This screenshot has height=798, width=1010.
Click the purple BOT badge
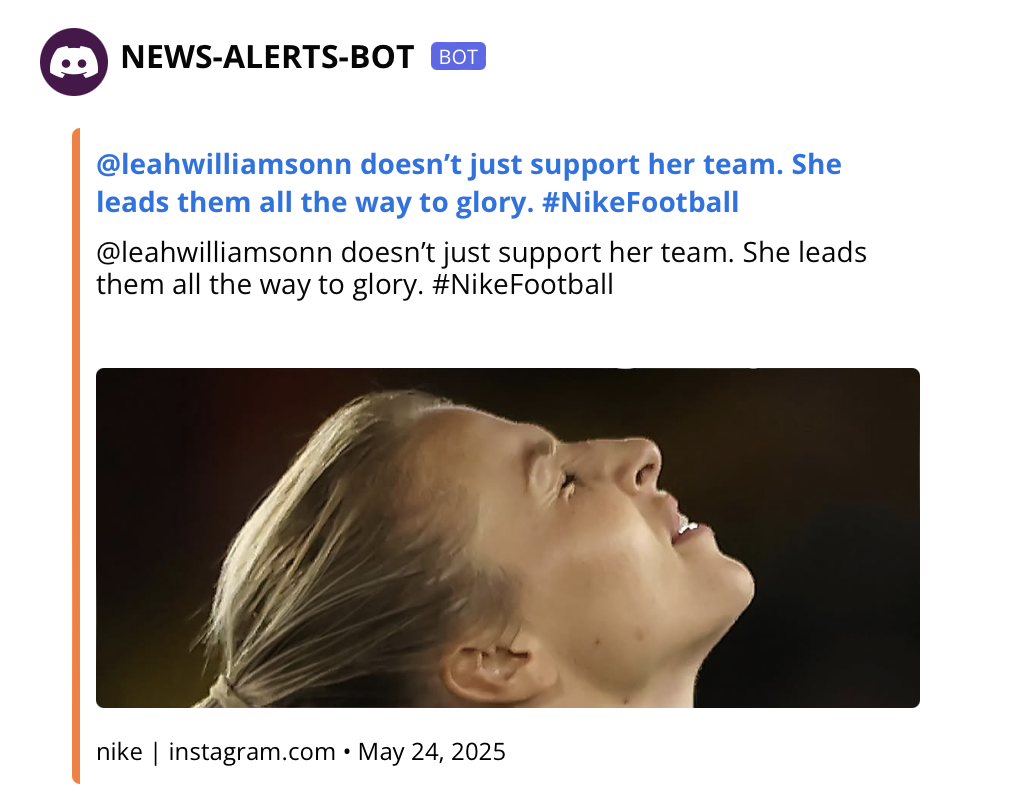[458, 57]
